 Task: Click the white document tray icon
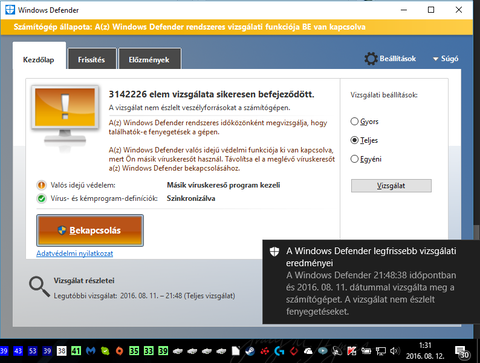point(236,351)
